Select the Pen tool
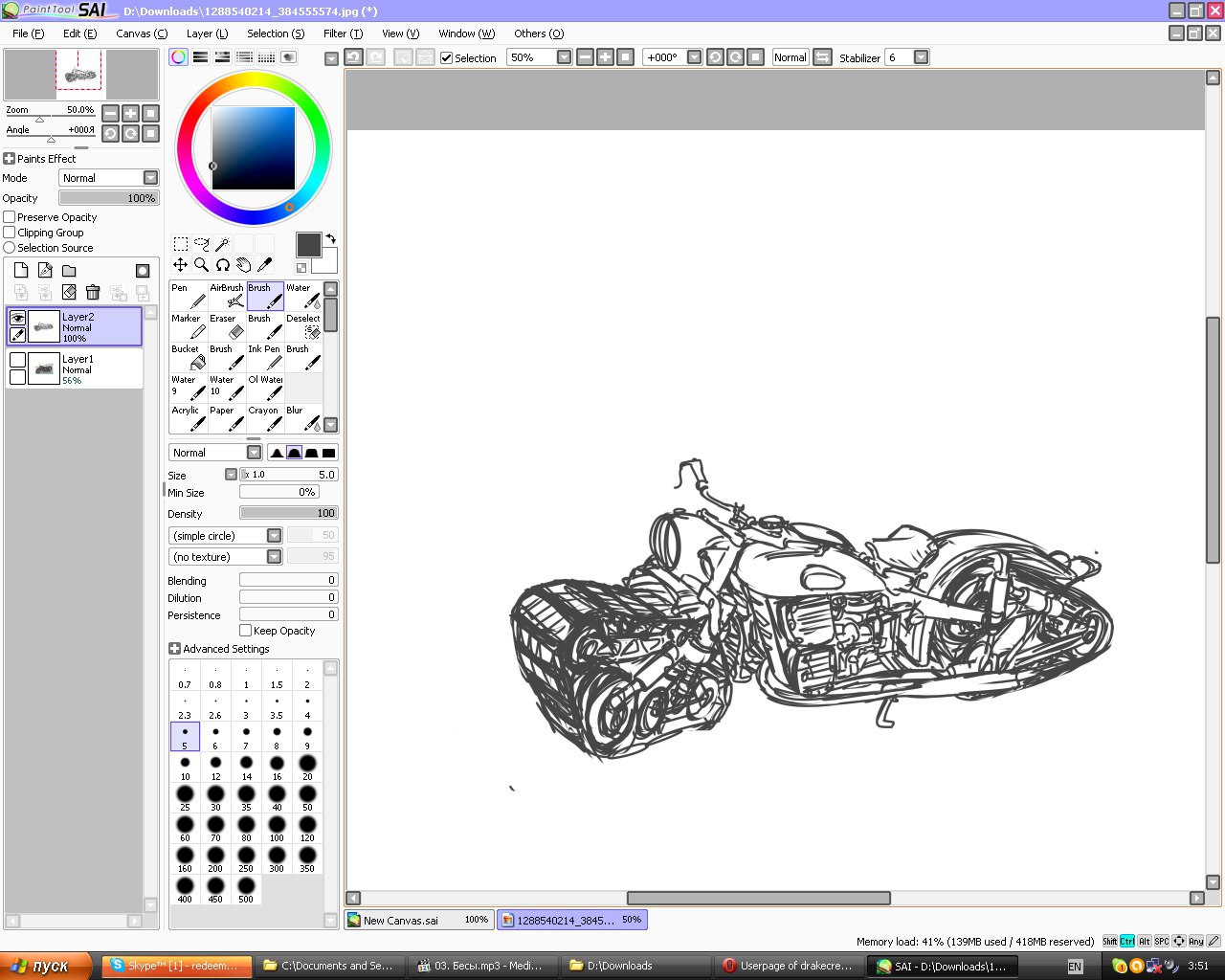This screenshot has height=980, width=1225. [x=189, y=297]
